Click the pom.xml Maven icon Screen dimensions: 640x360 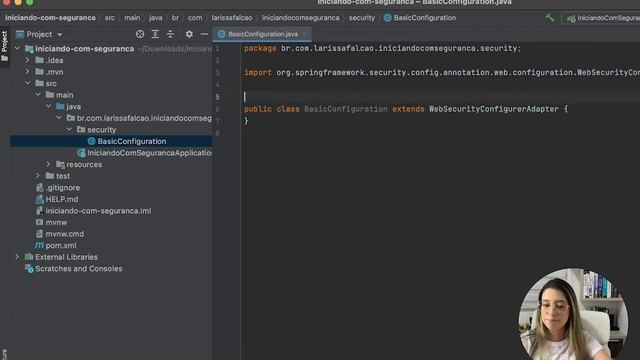tap(39, 245)
